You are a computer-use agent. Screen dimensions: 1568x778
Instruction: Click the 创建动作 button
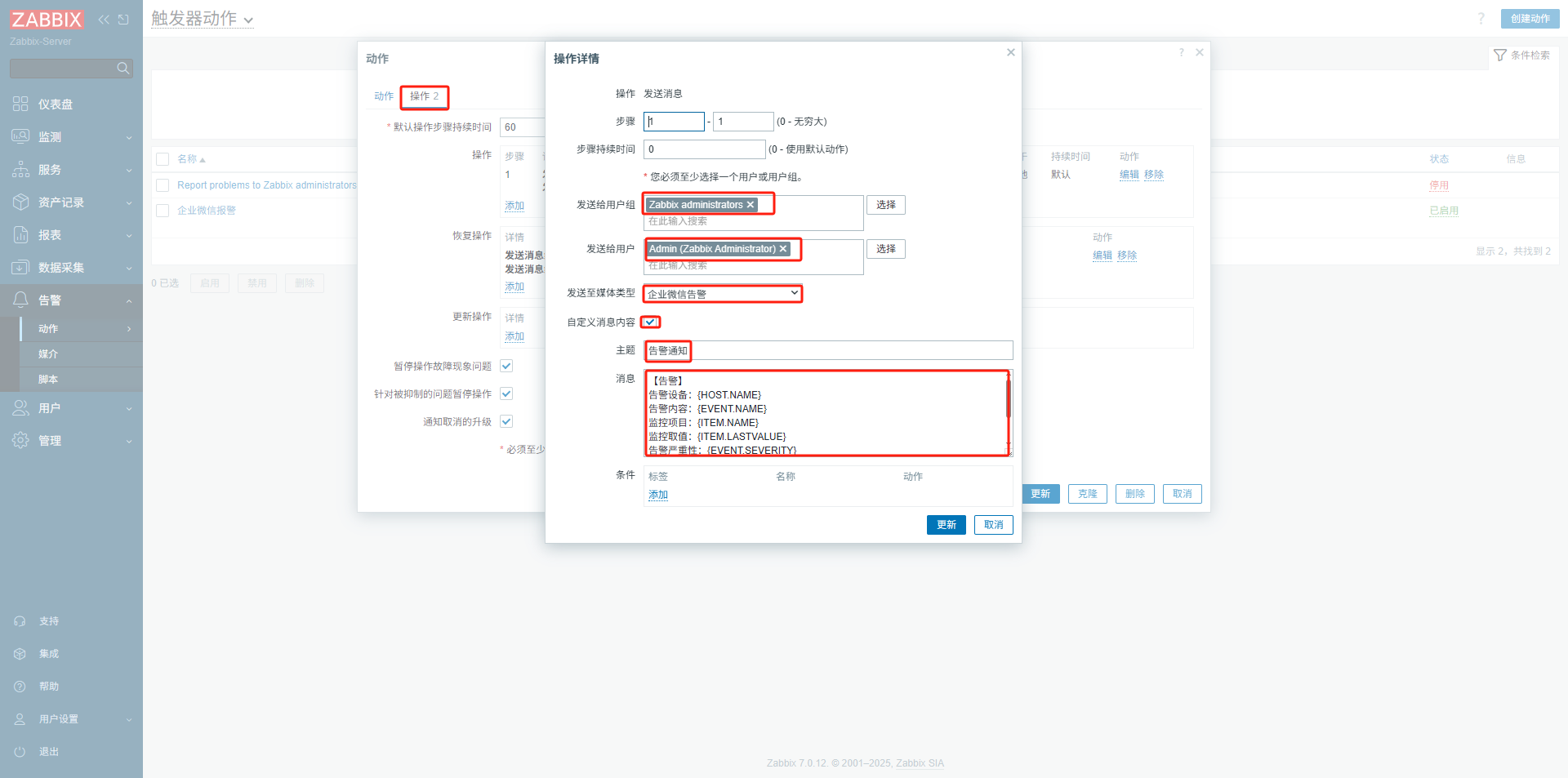[1530, 19]
